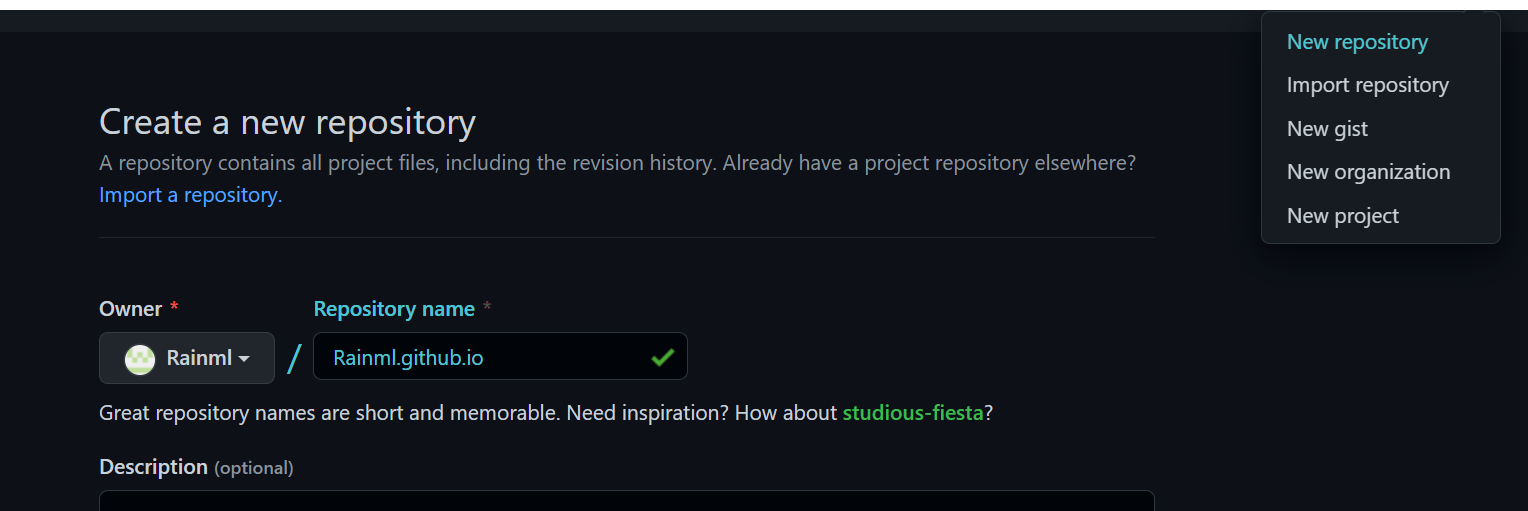Choose Import repository in the menu
The height and width of the screenshot is (511, 1528).
[1367, 85]
